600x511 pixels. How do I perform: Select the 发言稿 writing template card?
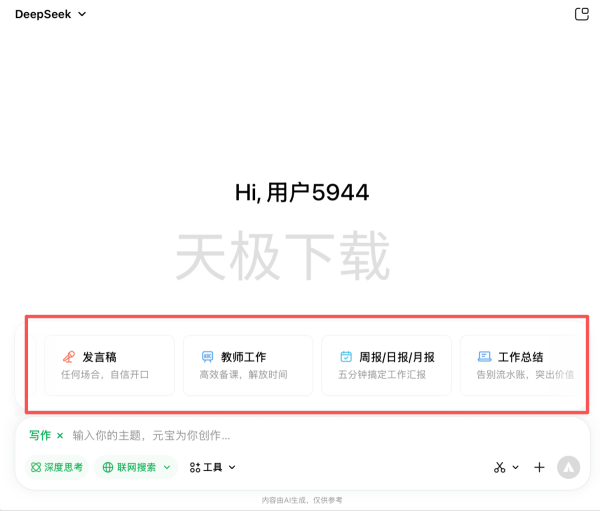(109, 365)
